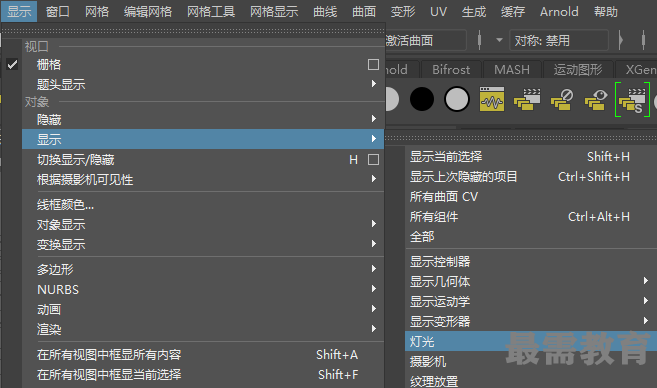
Task: Open the 网格工具 menu
Action: (211, 11)
